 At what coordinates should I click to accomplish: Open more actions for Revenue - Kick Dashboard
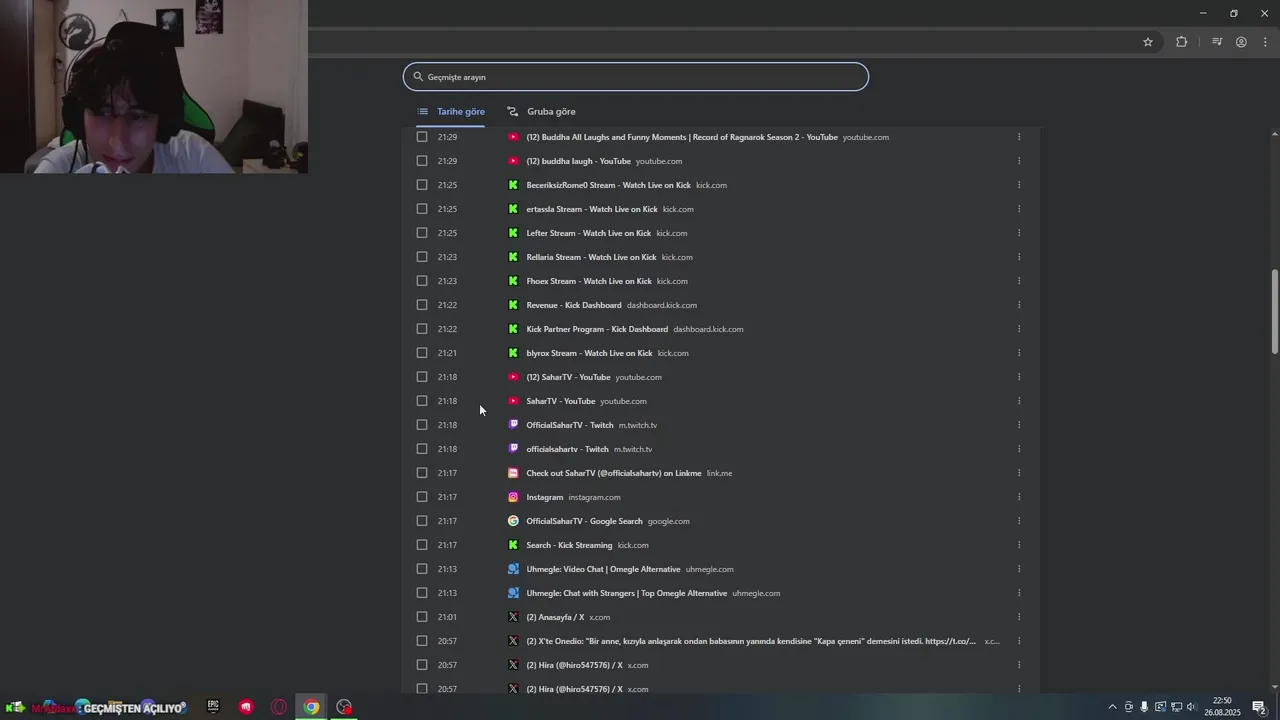click(x=1019, y=305)
